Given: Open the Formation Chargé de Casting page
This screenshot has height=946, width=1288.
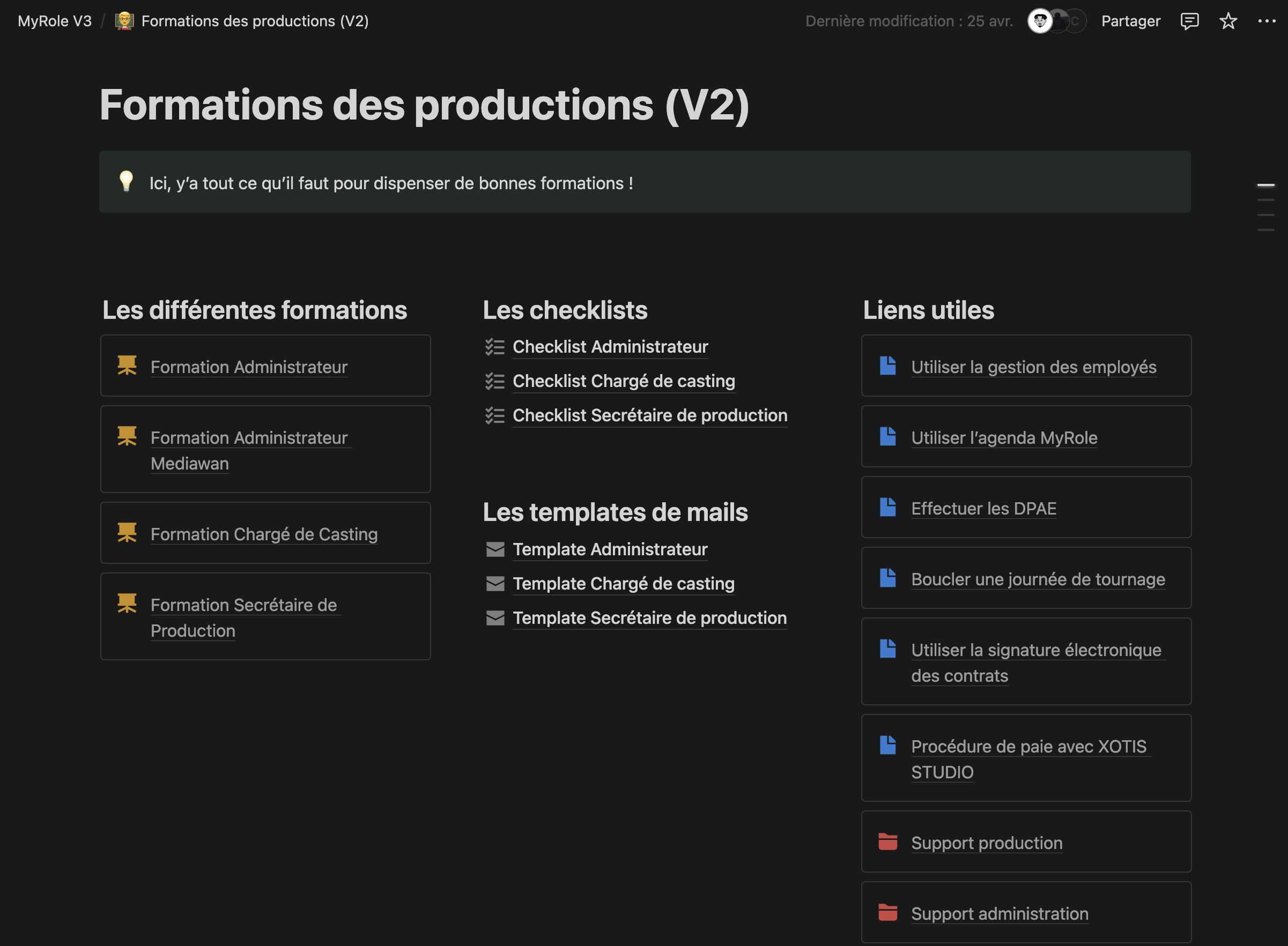Looking at the screenshot, I should (264, 534).
